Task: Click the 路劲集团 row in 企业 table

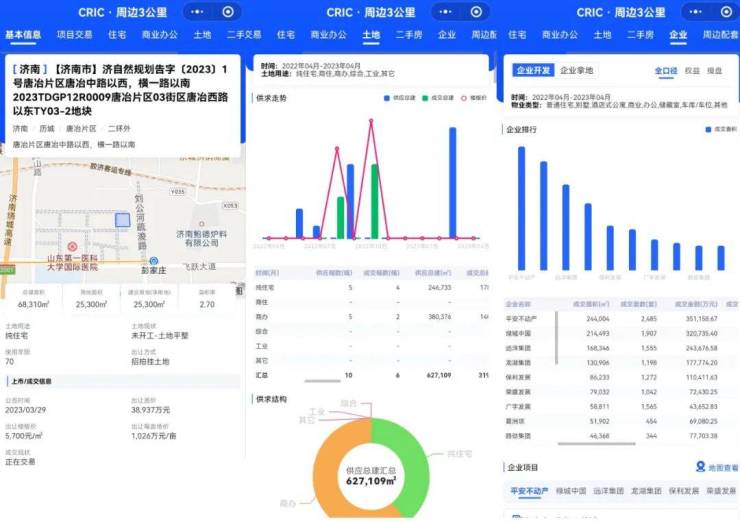Action: [621, 436]
